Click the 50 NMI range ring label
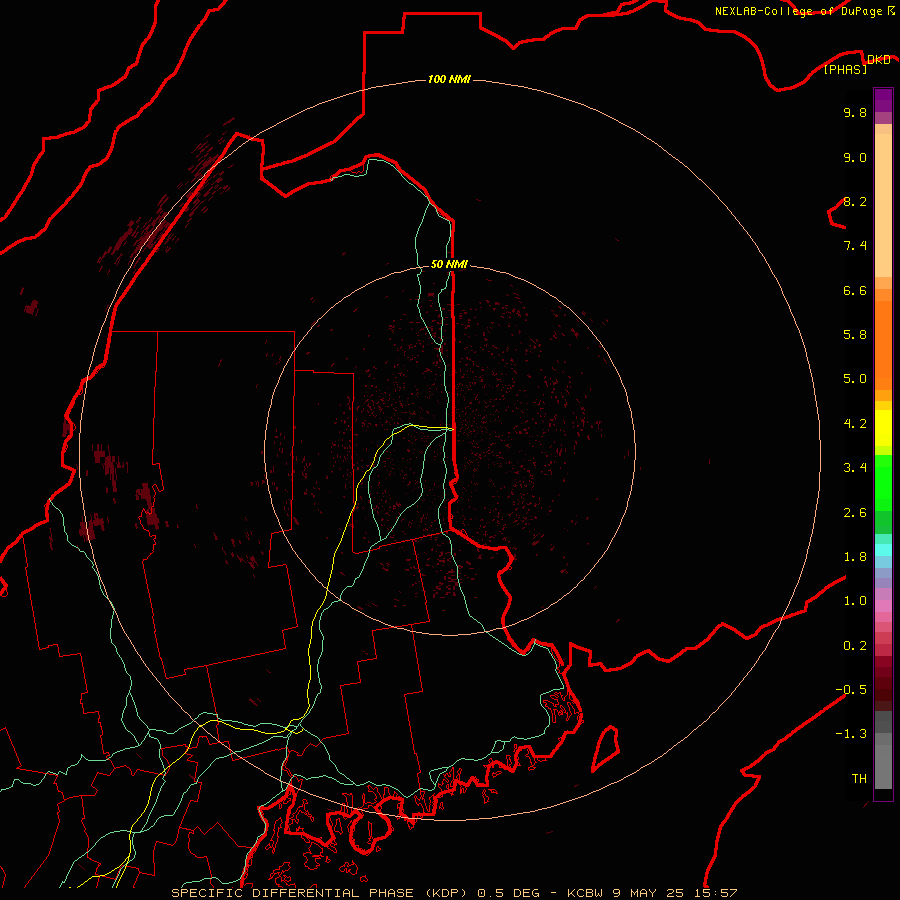This screenshot has width=900, height=900. point(449,264)
